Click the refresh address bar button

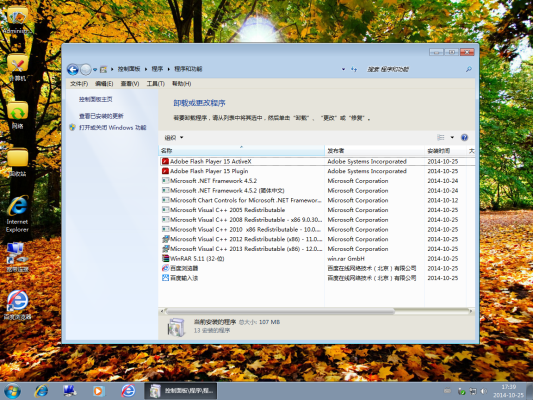point(354,69)
